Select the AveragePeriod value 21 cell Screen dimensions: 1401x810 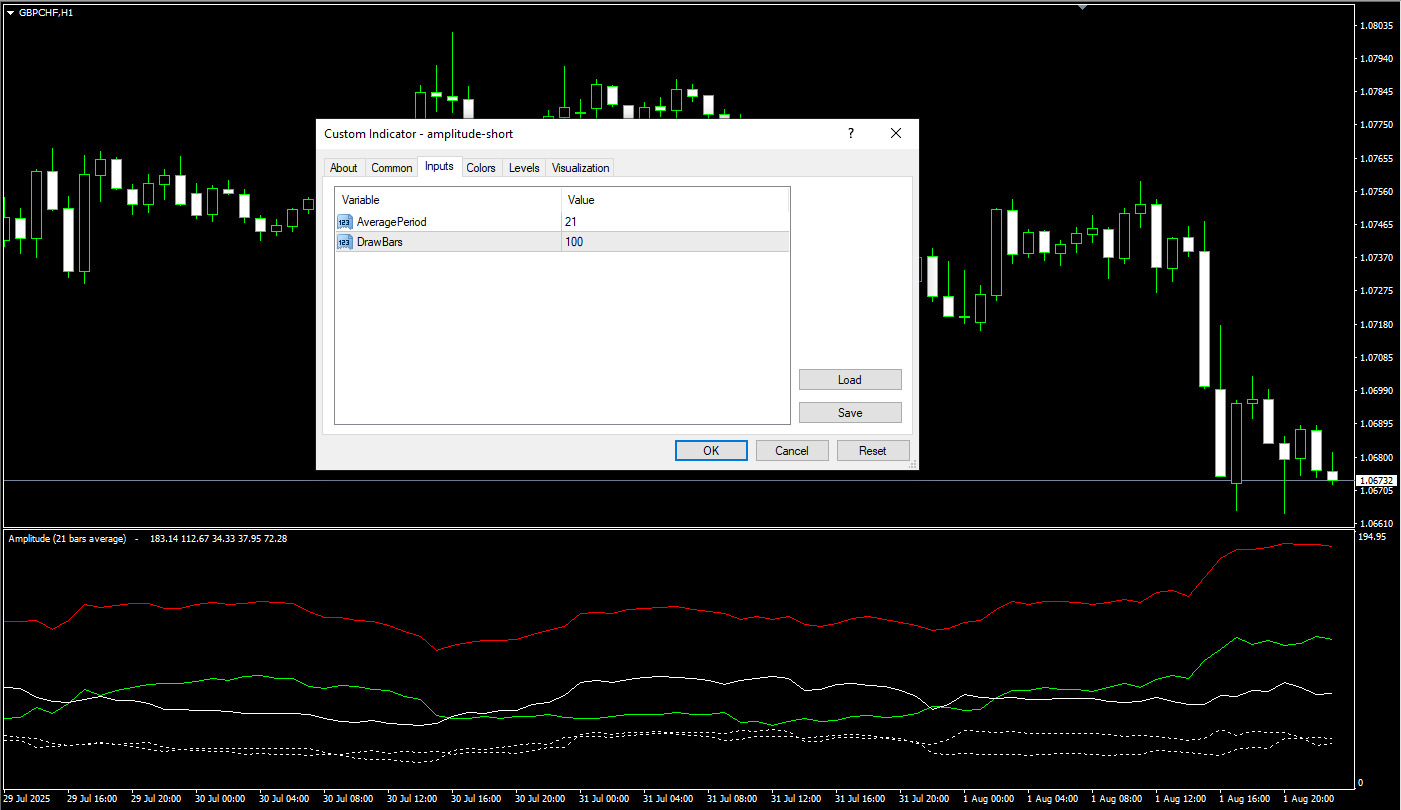tap(674, 222)
